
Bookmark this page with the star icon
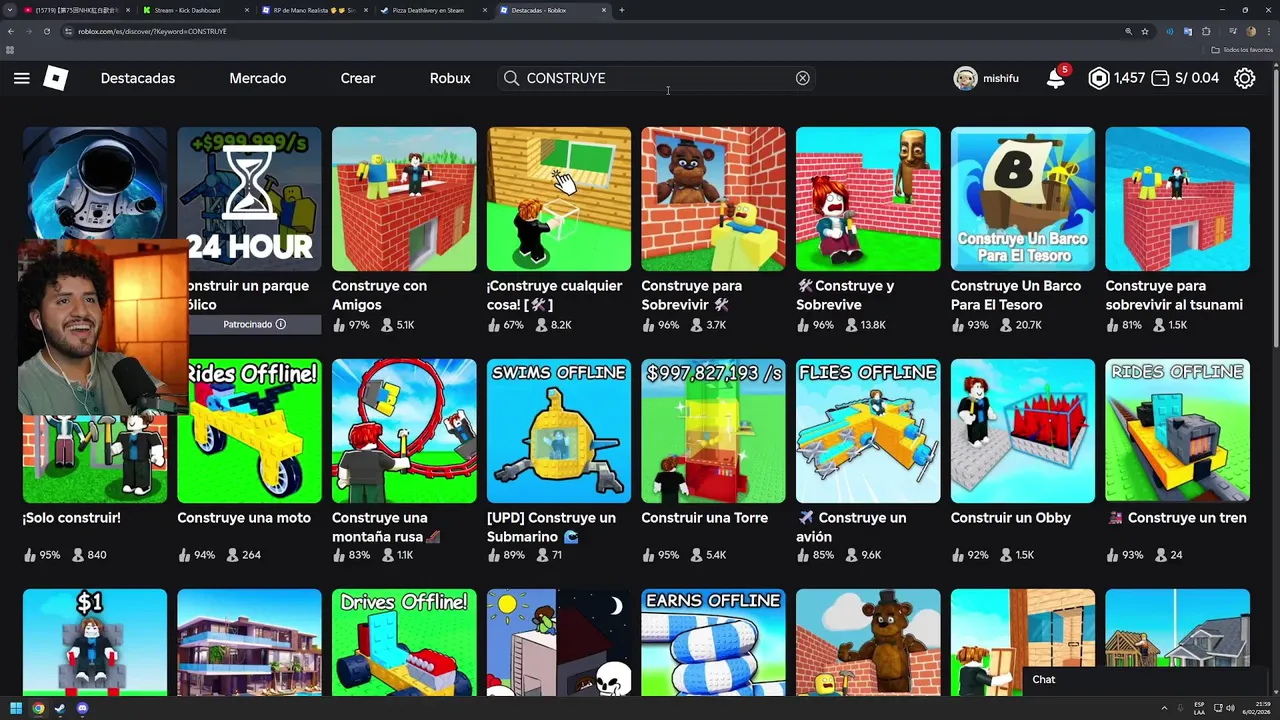click(x=1145, y=31)
